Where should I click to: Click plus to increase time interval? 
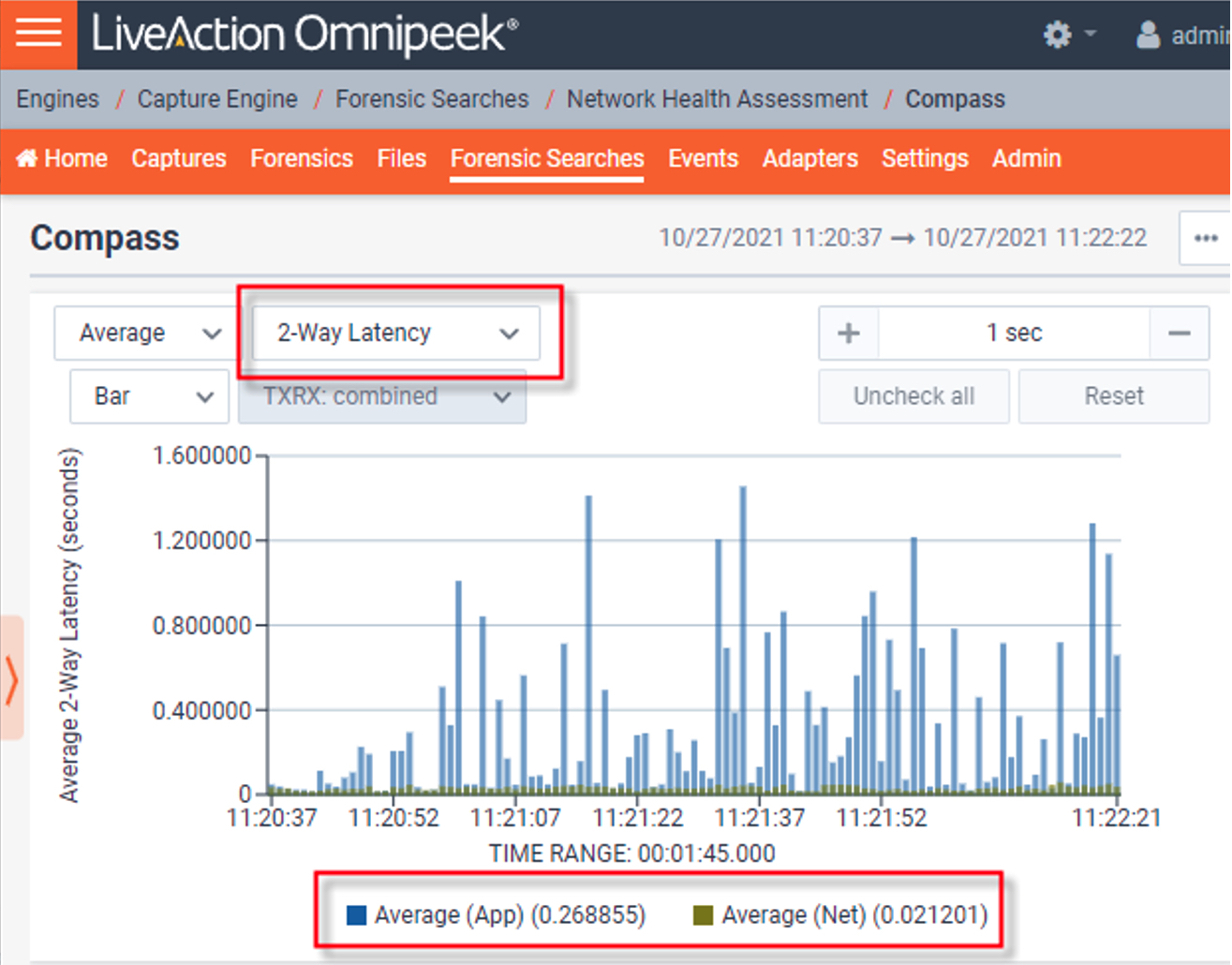[849, 333]
